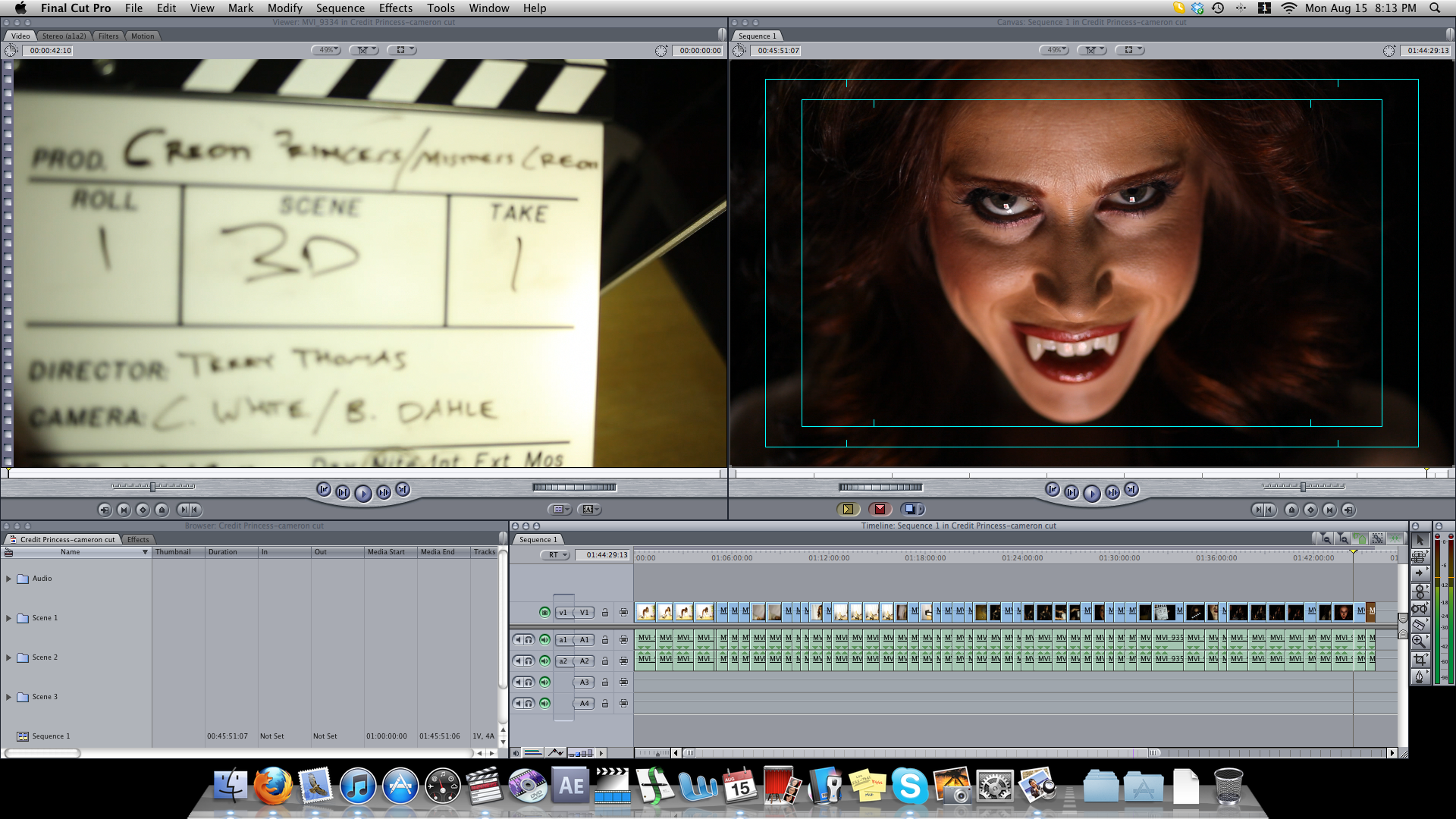Select the Razor Blade tool

pyautogui.click(x=1420, y=625)
